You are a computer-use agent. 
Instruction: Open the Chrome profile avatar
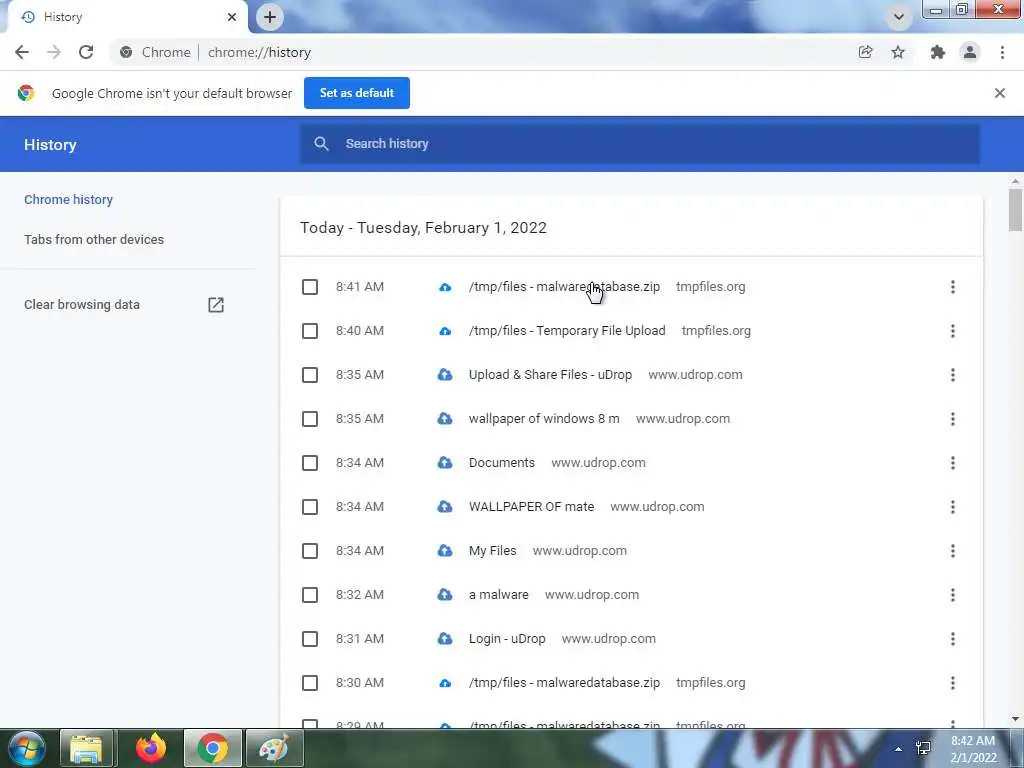point(970,52)
